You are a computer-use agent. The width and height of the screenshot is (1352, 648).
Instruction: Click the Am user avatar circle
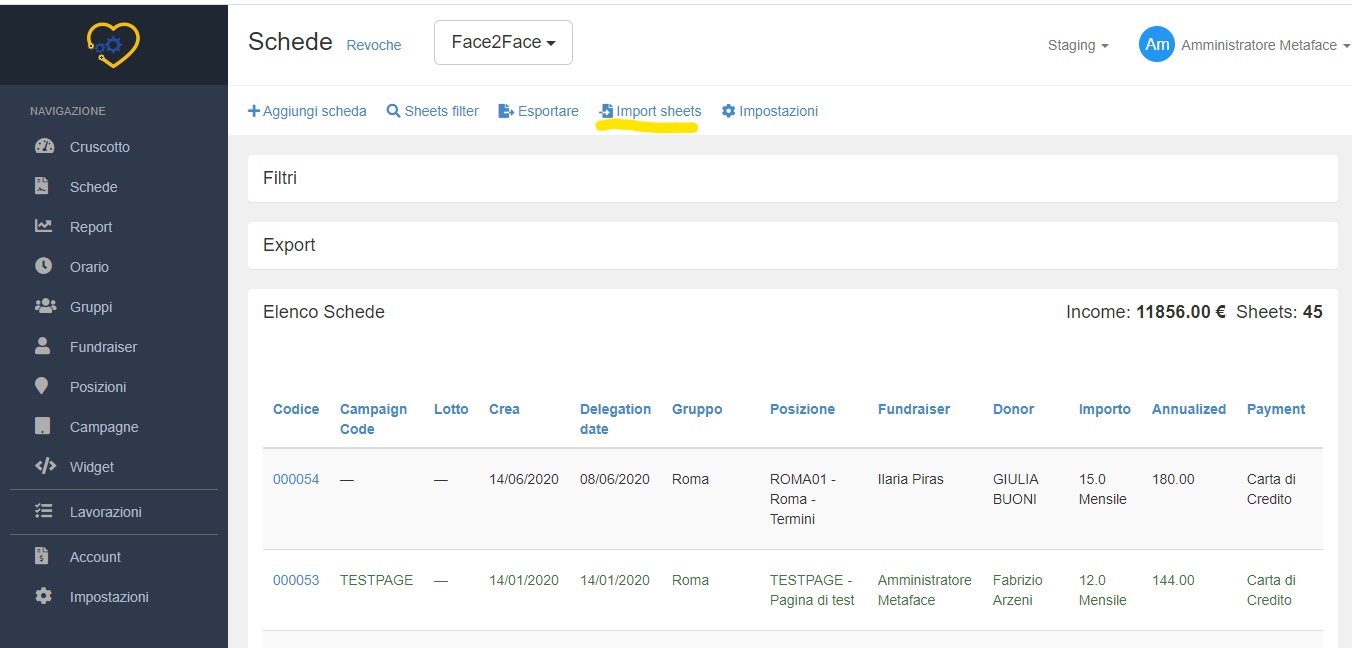[x=1156, y=44]
